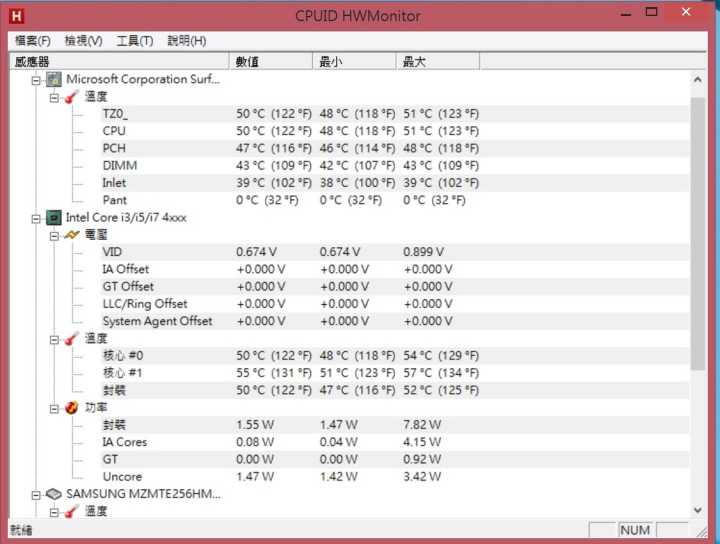
Task: Select the Pant temperature row
Action: pyautogui.click(x=395, y=200)
